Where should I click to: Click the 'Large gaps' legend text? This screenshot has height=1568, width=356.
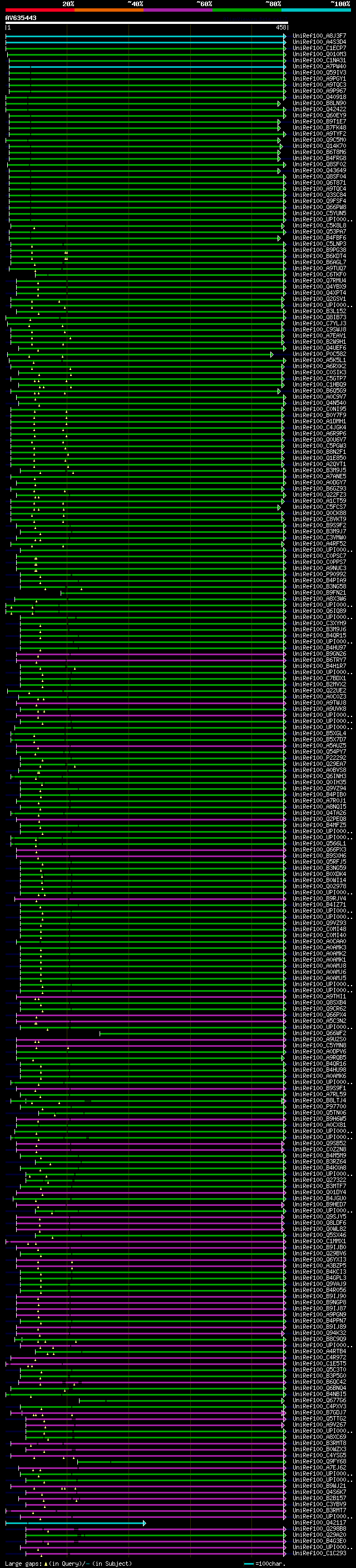pyautogui.click(x=24, y=1563)
